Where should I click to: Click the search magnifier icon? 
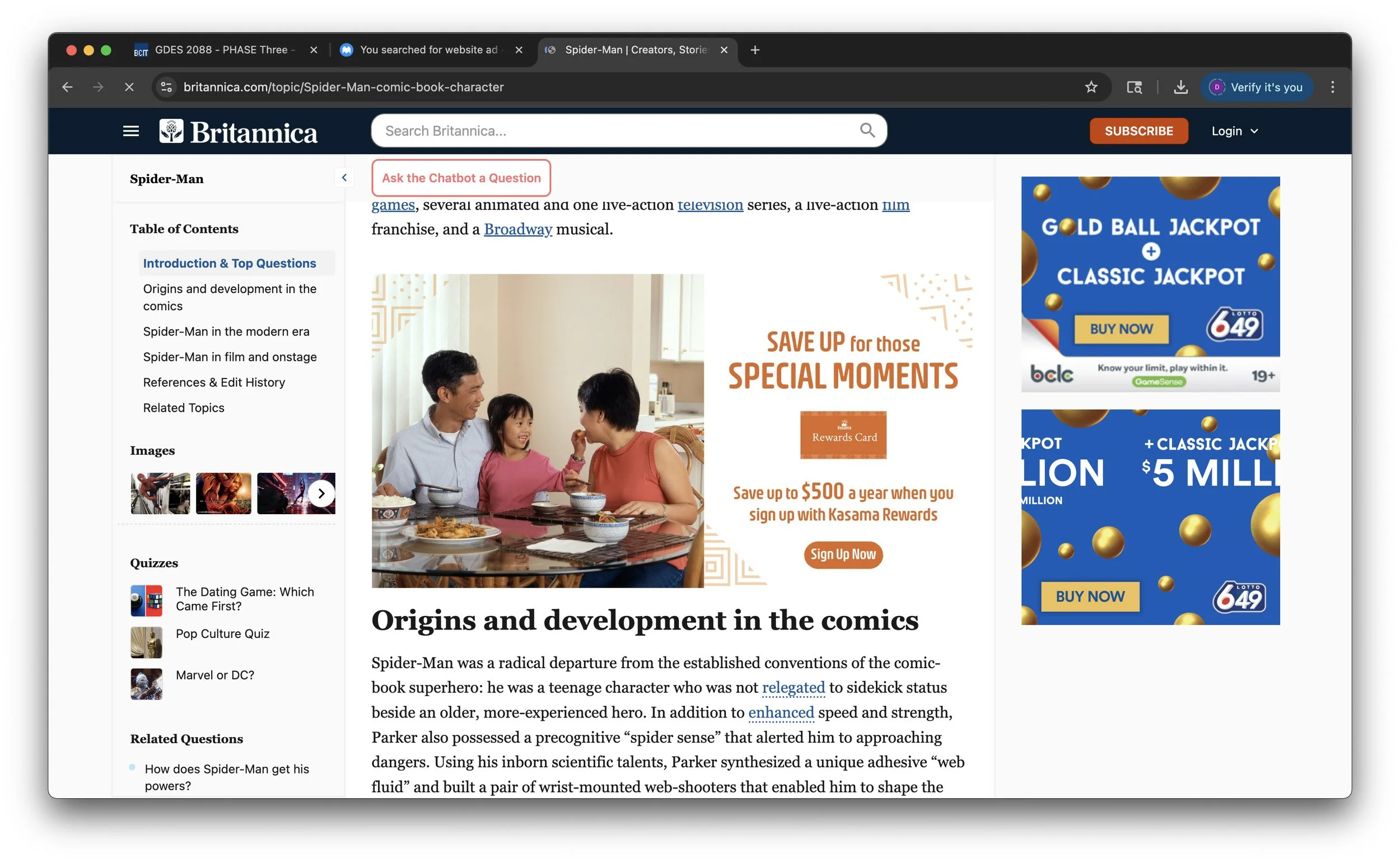click(x=867, y=131)
